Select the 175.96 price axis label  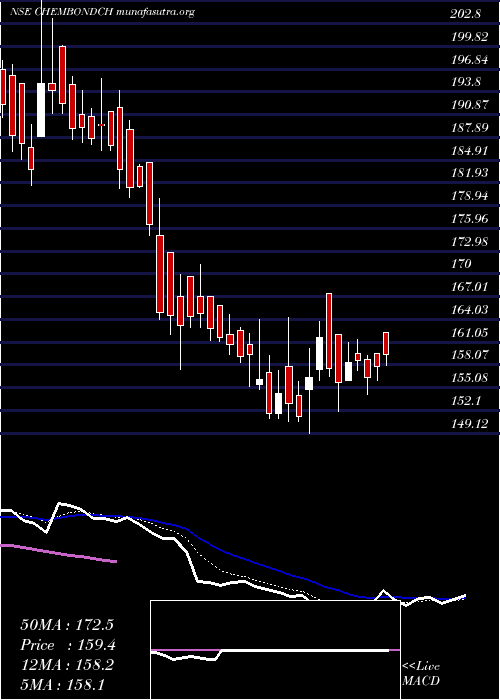coord(469,218)
